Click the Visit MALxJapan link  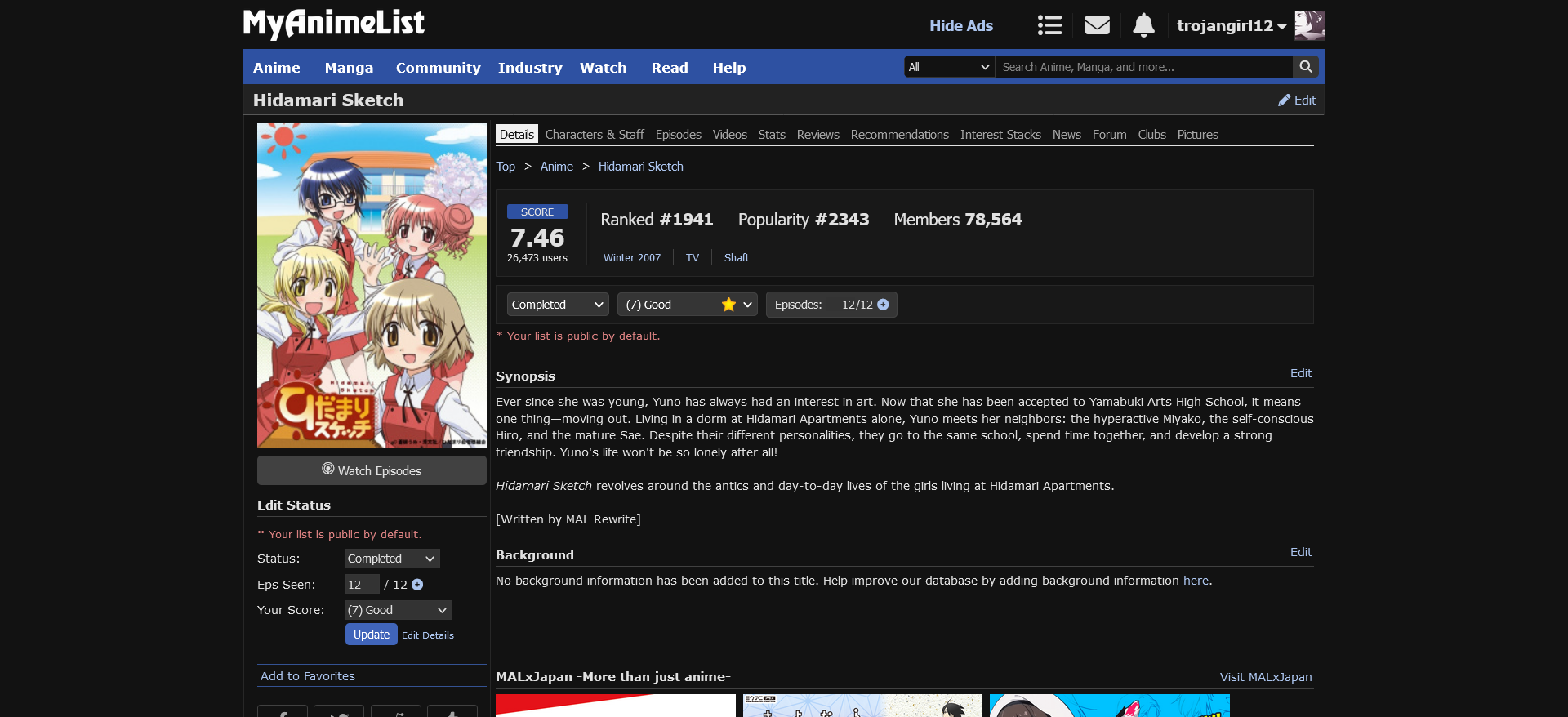click(1266, 677)
